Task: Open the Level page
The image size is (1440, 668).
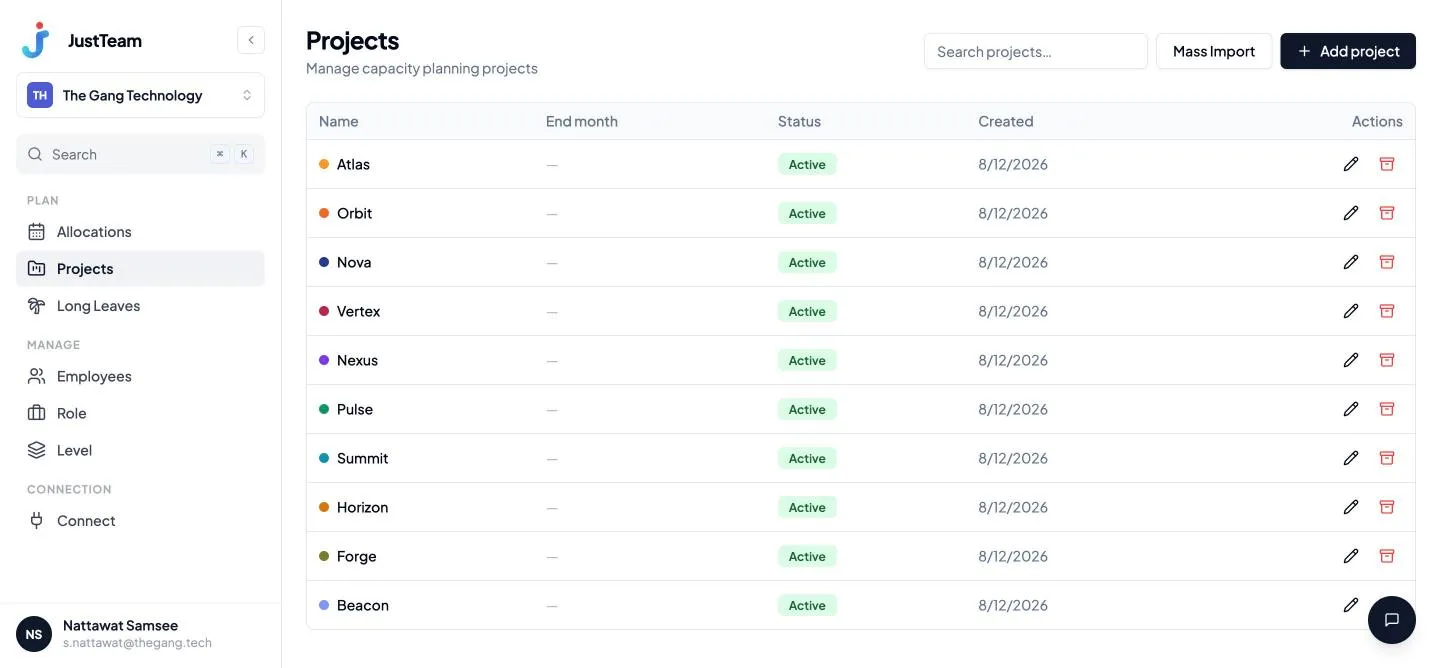Action: [x=141, y=450]
